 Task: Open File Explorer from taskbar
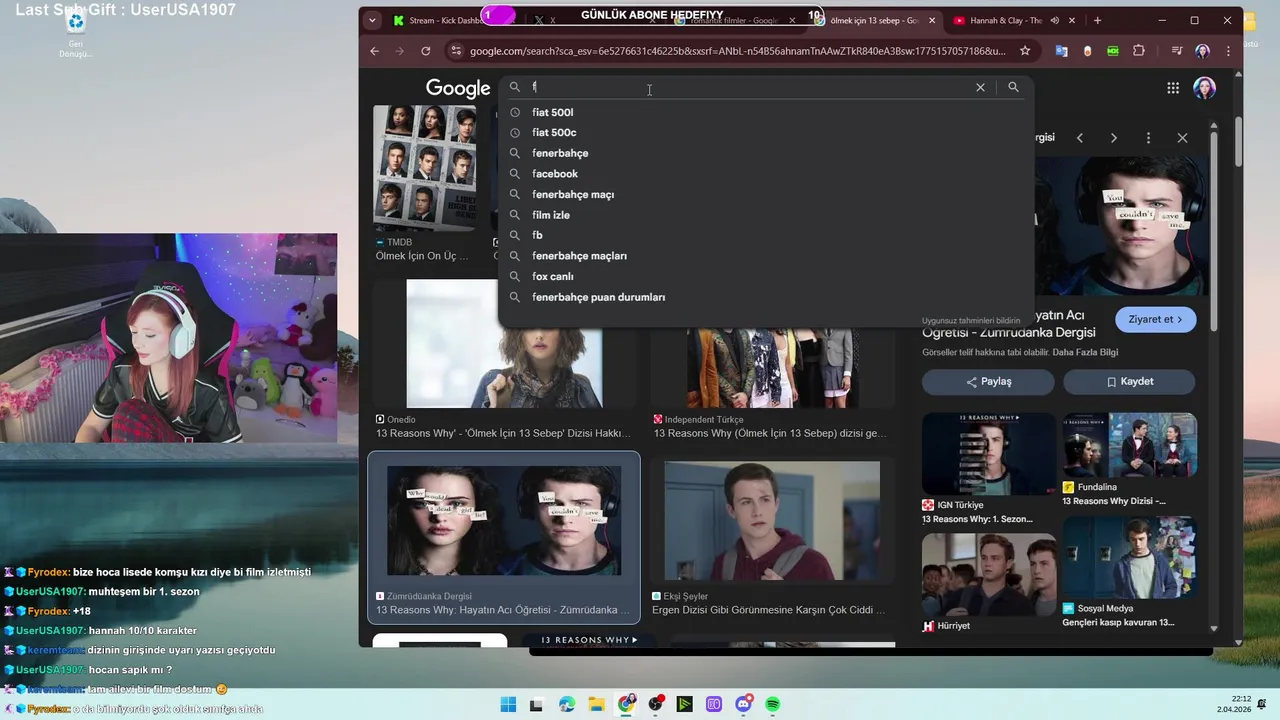596,704
